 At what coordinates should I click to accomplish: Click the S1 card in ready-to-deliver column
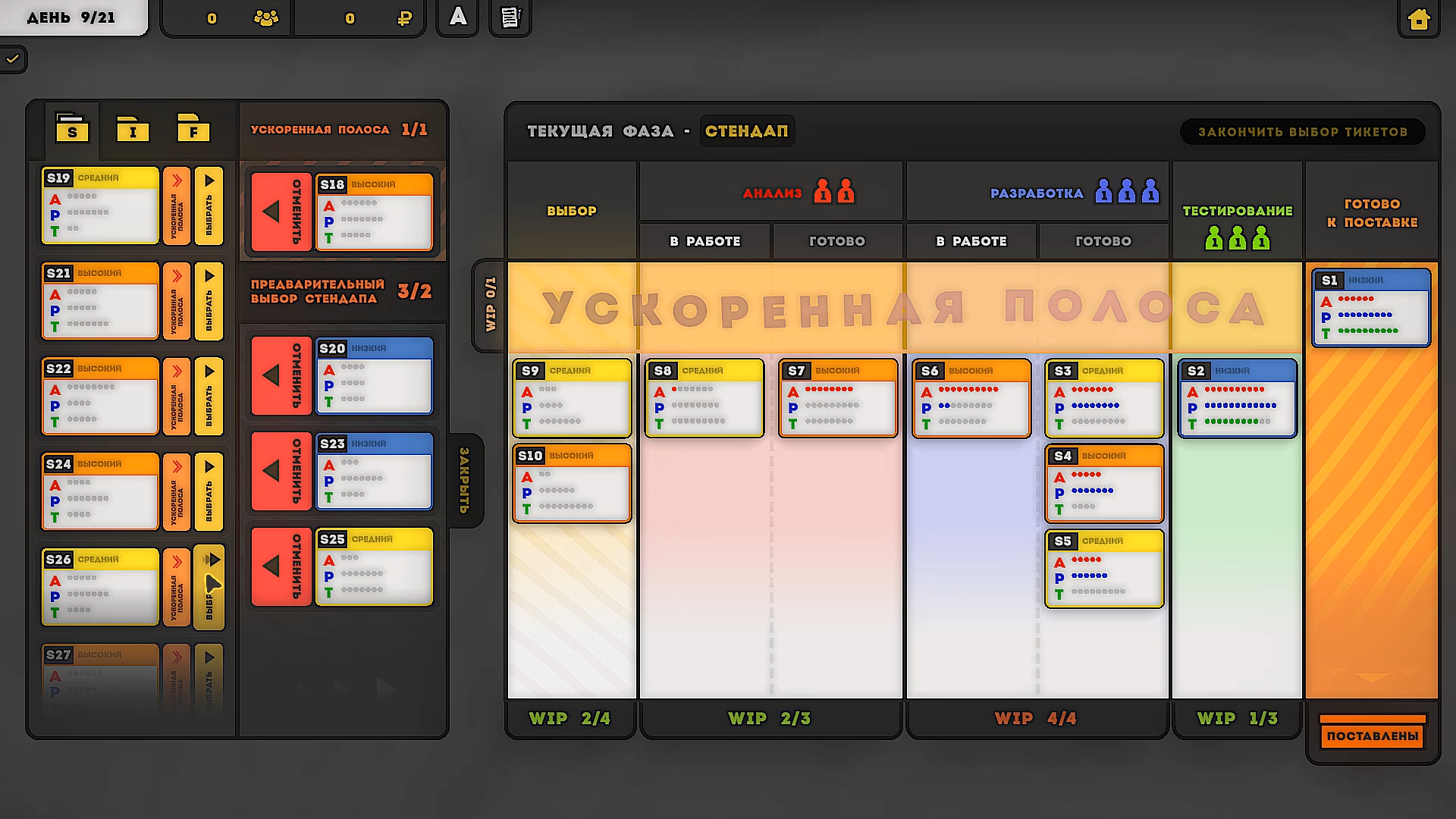point(1371,308)
